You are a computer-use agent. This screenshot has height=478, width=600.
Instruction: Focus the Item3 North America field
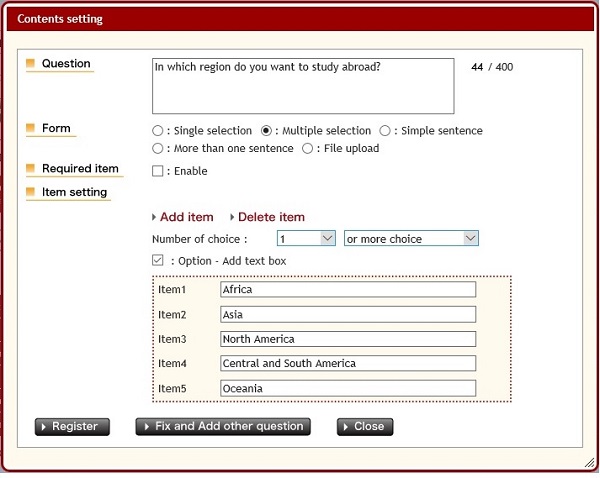[x=347, y=339]
